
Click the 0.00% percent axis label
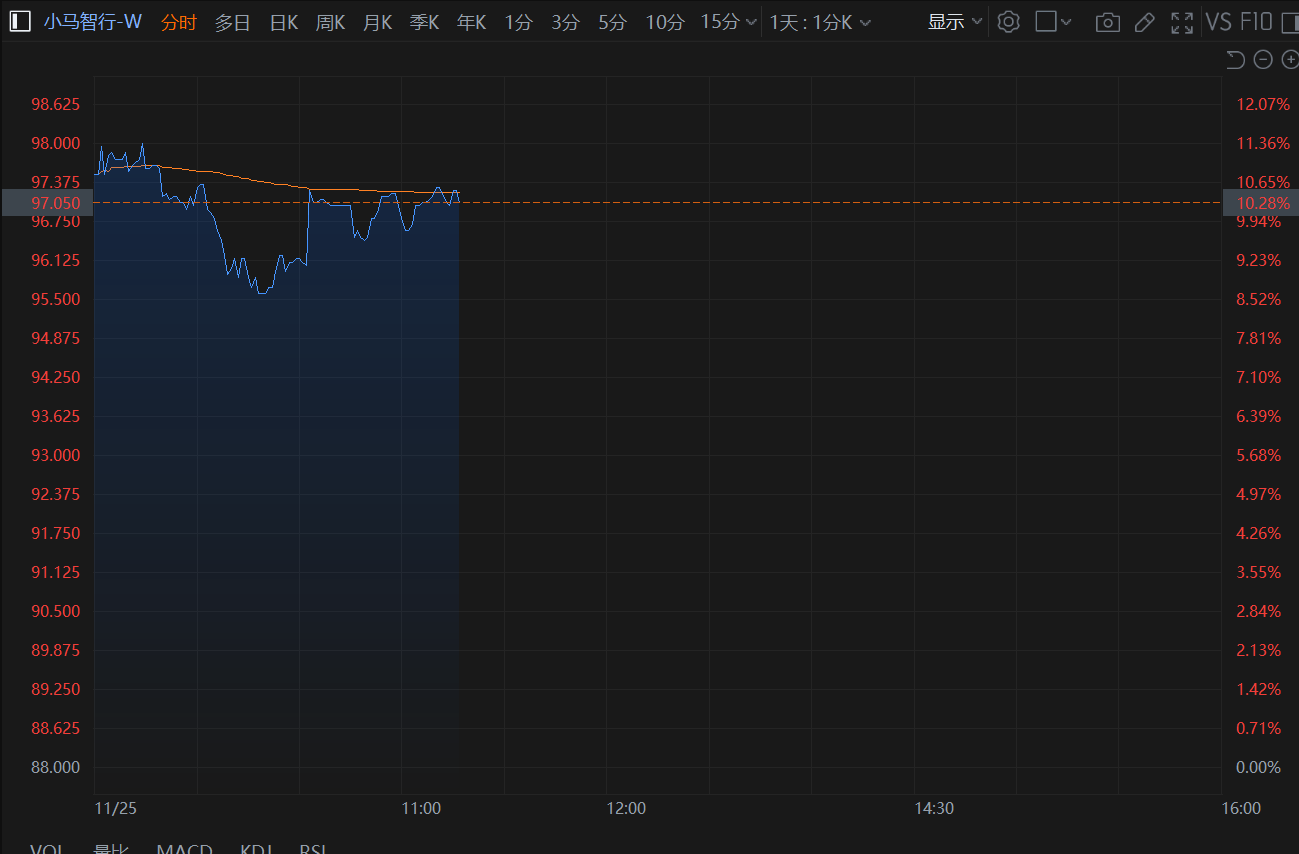click(x=1259, y=768)
